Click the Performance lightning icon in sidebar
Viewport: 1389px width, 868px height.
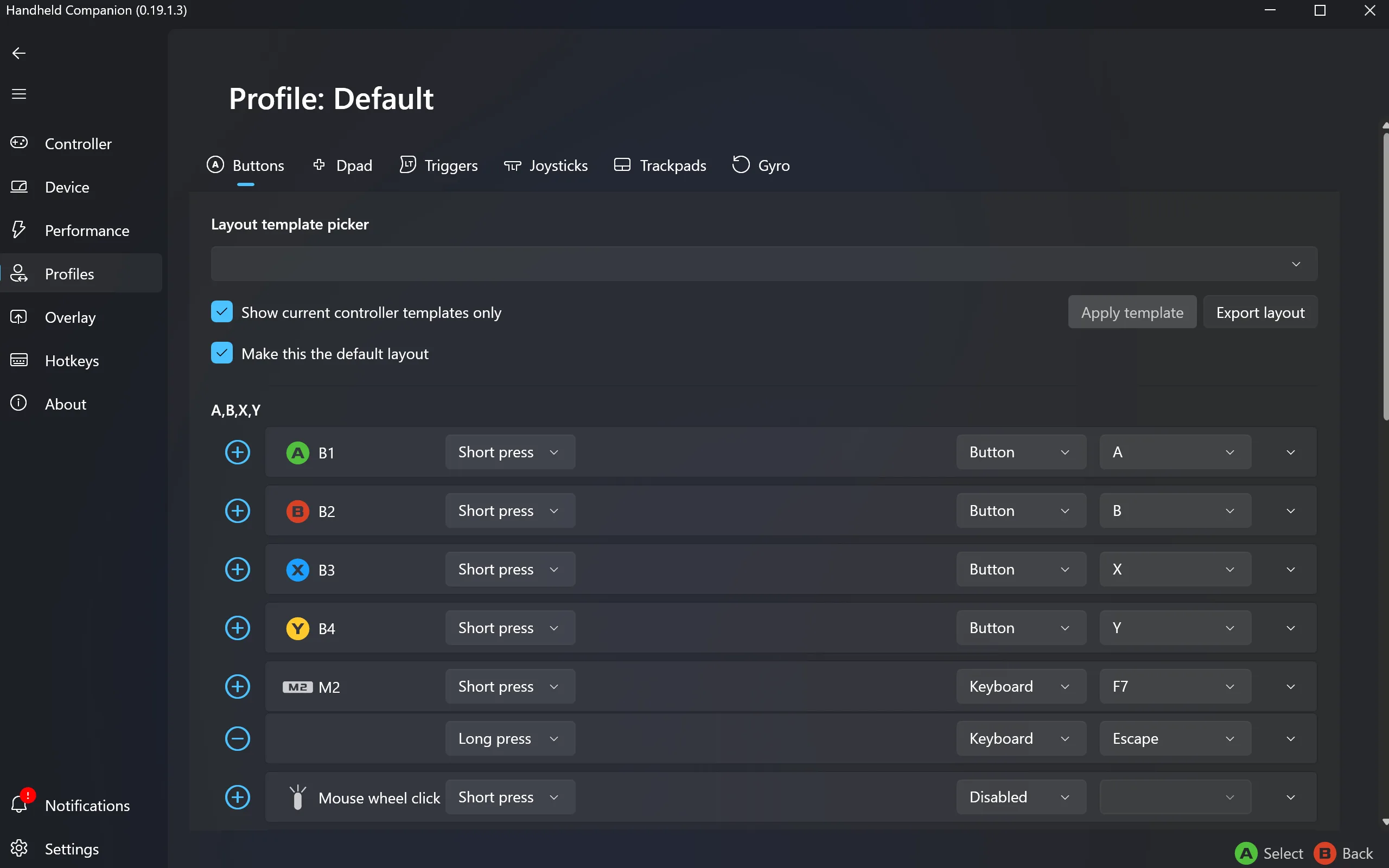(x=19, y=229)
